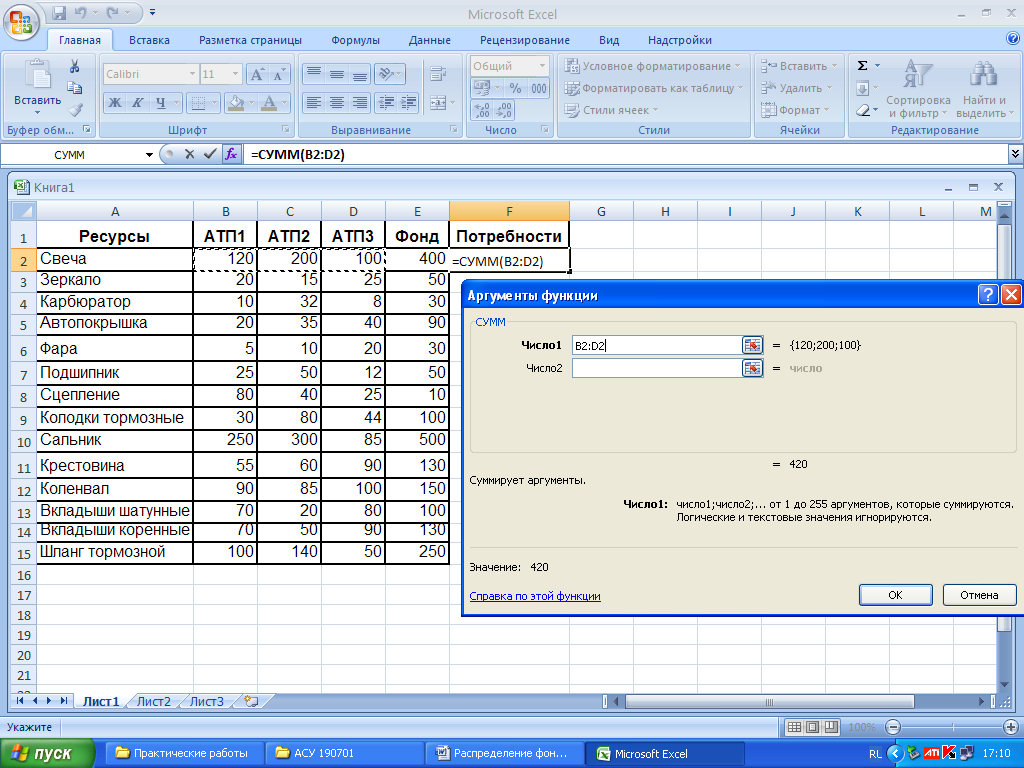
Task: Toggle Underline (Ч) formatting
Action: (161, 103)
